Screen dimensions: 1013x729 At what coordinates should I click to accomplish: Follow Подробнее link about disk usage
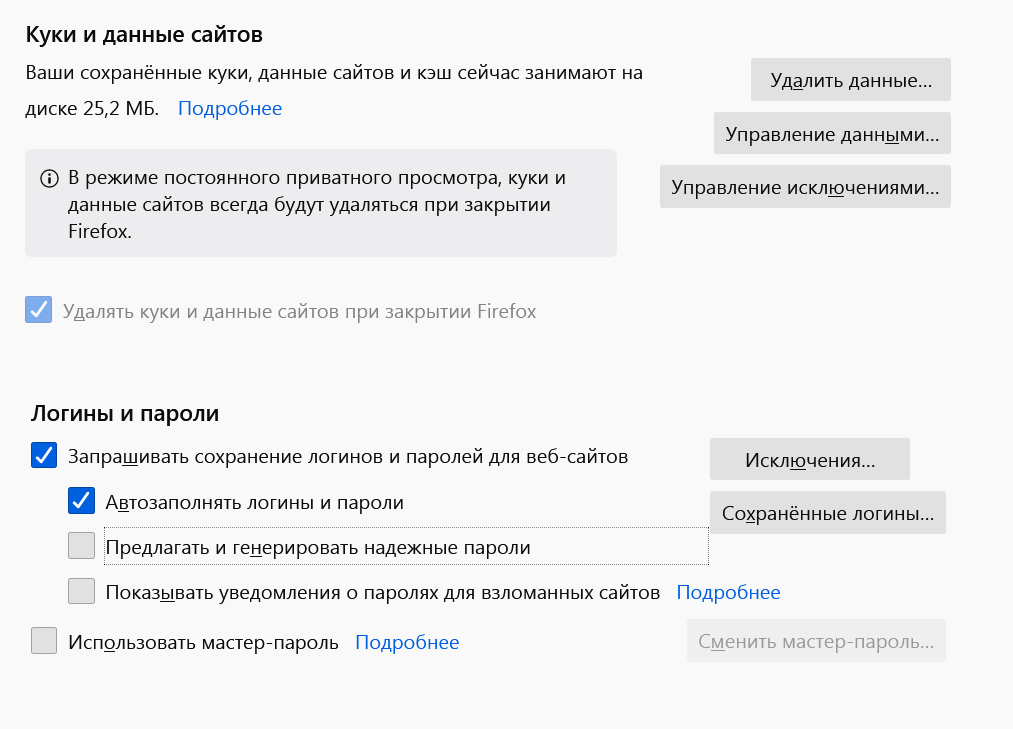point(230,108)
